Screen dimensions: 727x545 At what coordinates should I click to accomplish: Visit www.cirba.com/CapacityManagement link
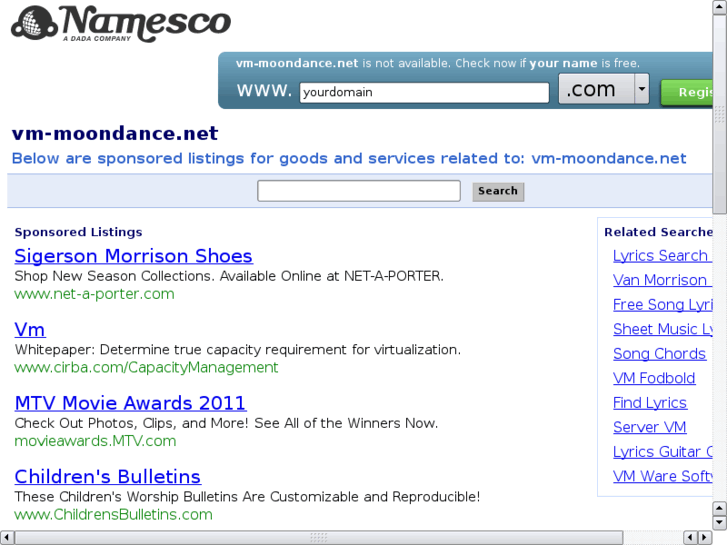146,367
